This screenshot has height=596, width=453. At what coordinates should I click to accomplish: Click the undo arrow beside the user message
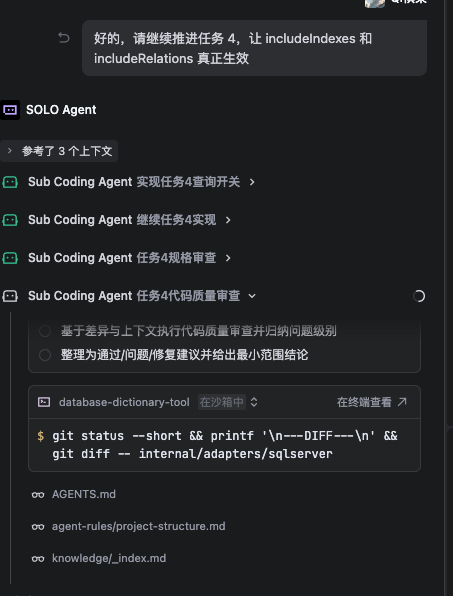tap(64, 38)
